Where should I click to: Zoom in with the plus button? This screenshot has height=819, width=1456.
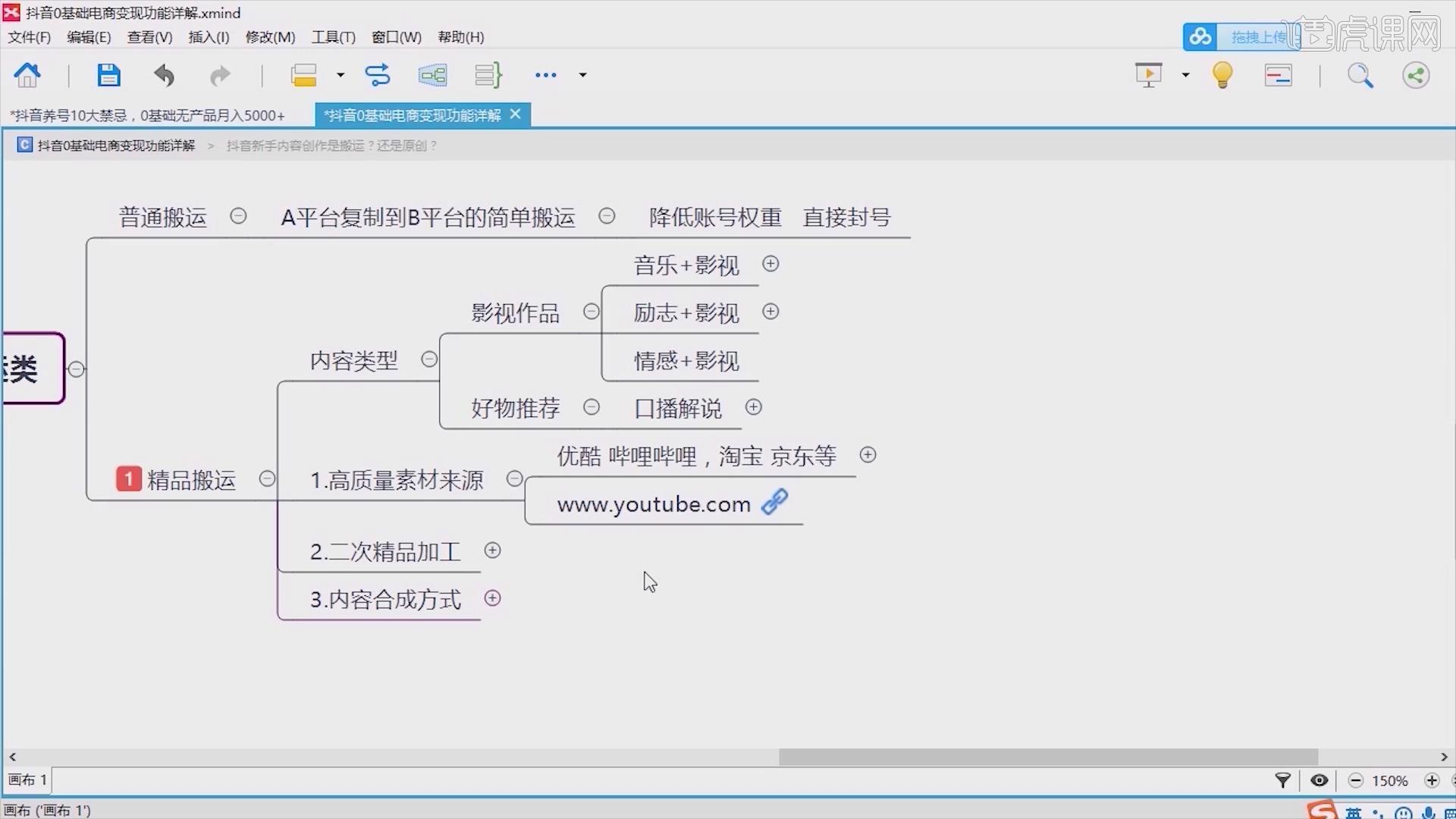(1432, 780)
